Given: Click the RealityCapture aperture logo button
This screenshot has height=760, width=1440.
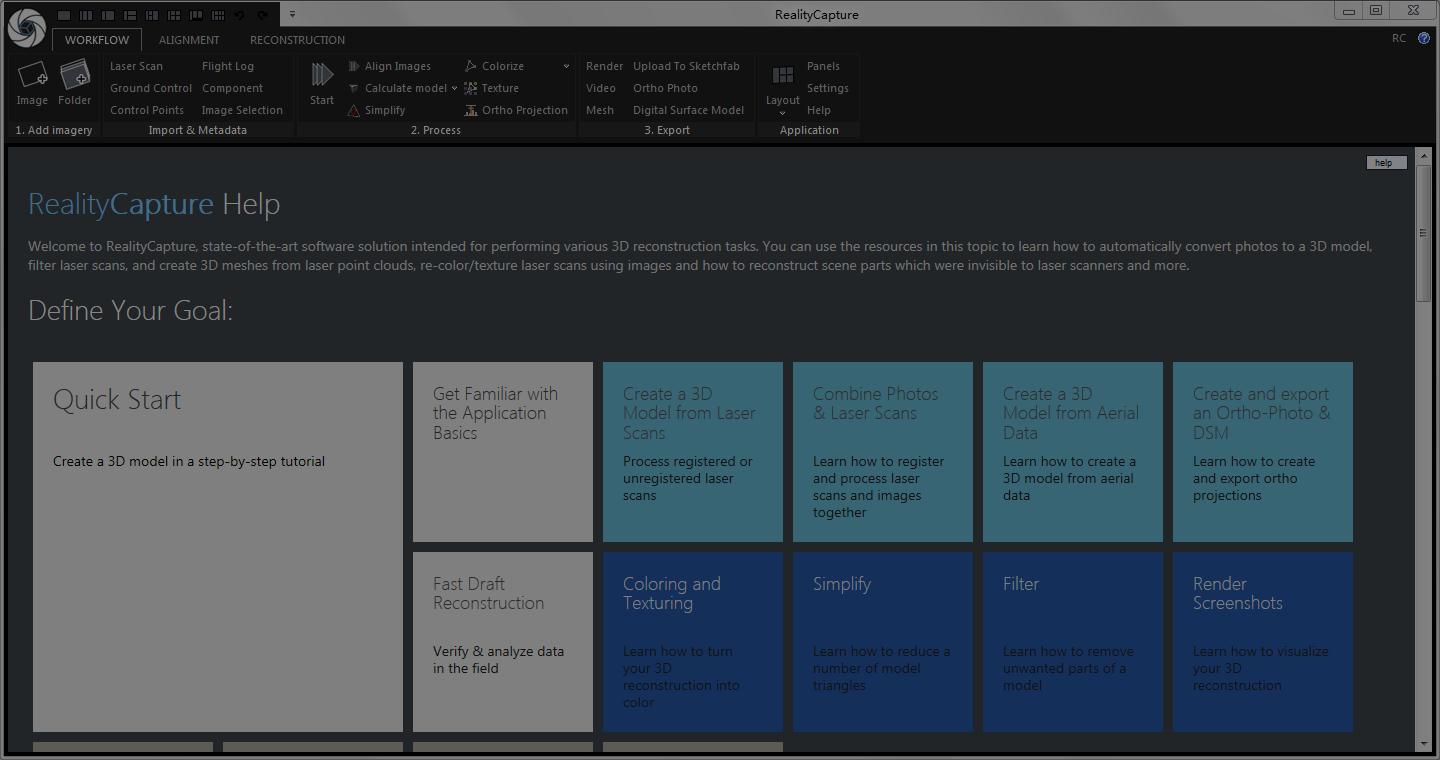Looking at the screenshot, I should 26,28.
